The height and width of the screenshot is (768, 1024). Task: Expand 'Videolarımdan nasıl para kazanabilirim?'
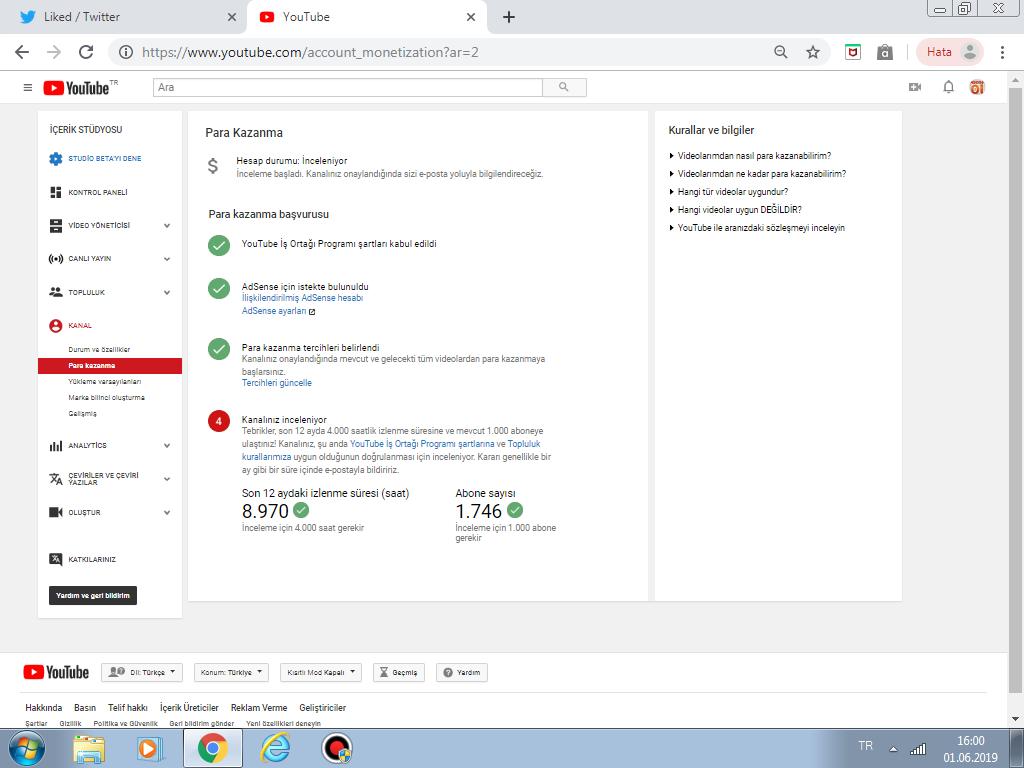pos(750,155)
